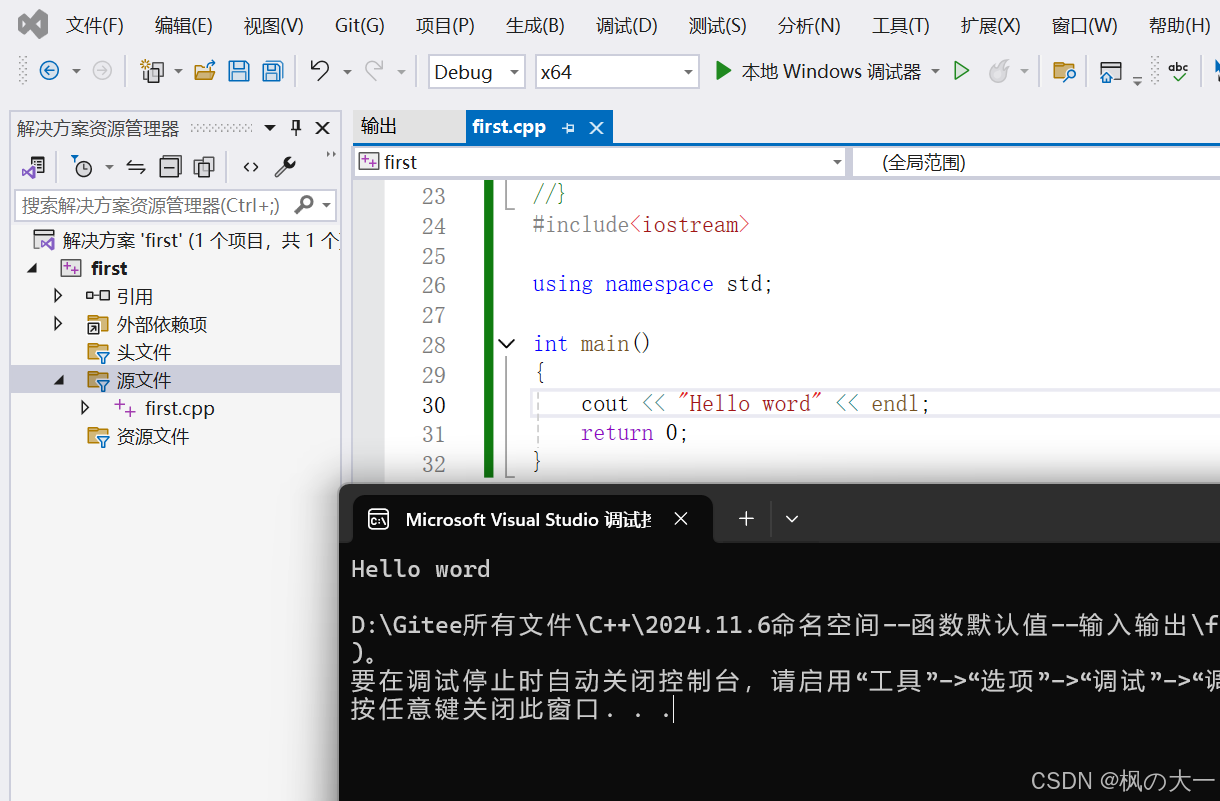This screenshot has width=1220, height=801.
Task: Open Solution Explorer window options dropdown arrow
Action: pyautogui.click(x=270, y=128)
